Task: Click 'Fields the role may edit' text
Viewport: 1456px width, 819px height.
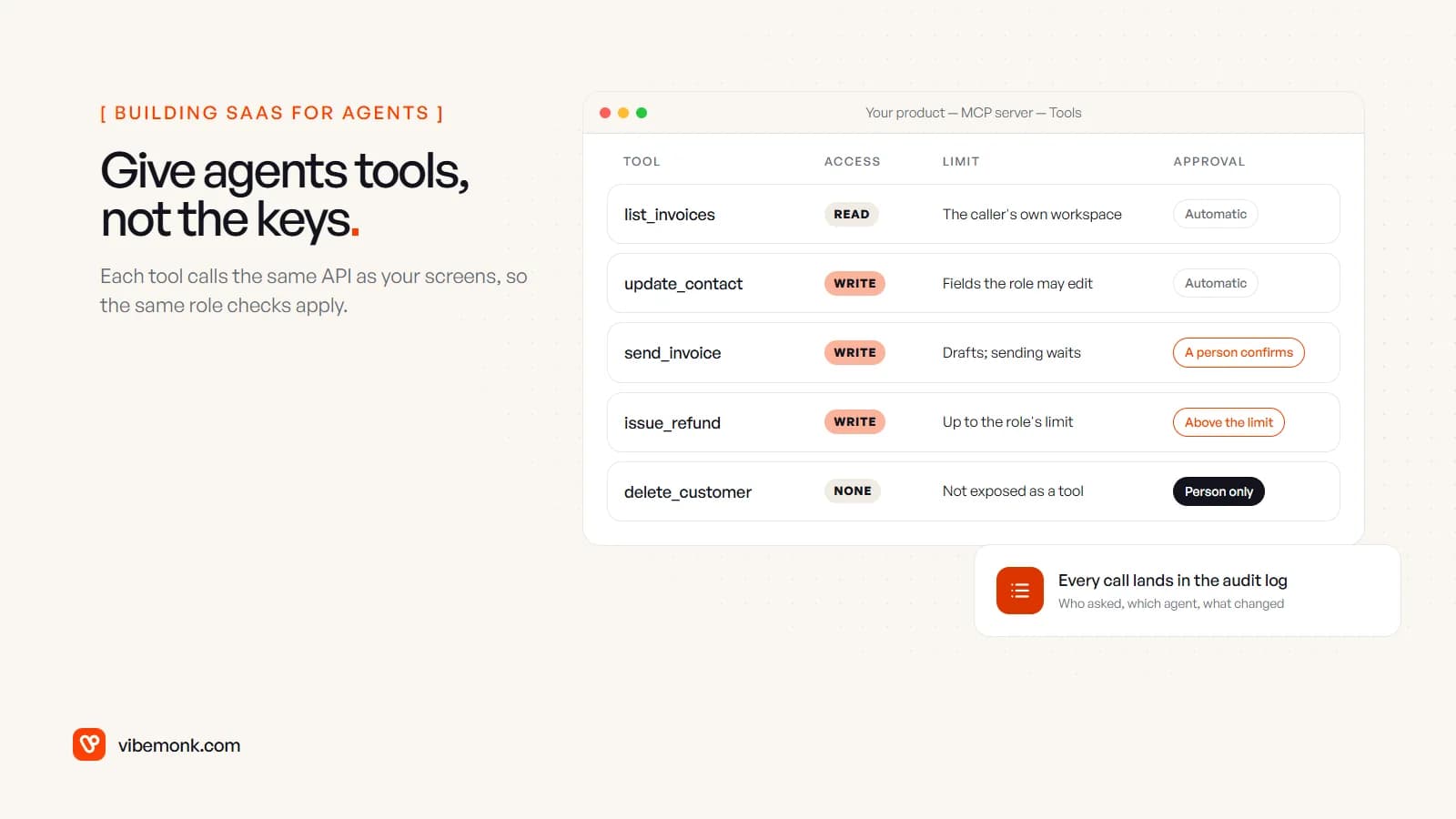Action: pyautogui.click(x=1017, y=283)
